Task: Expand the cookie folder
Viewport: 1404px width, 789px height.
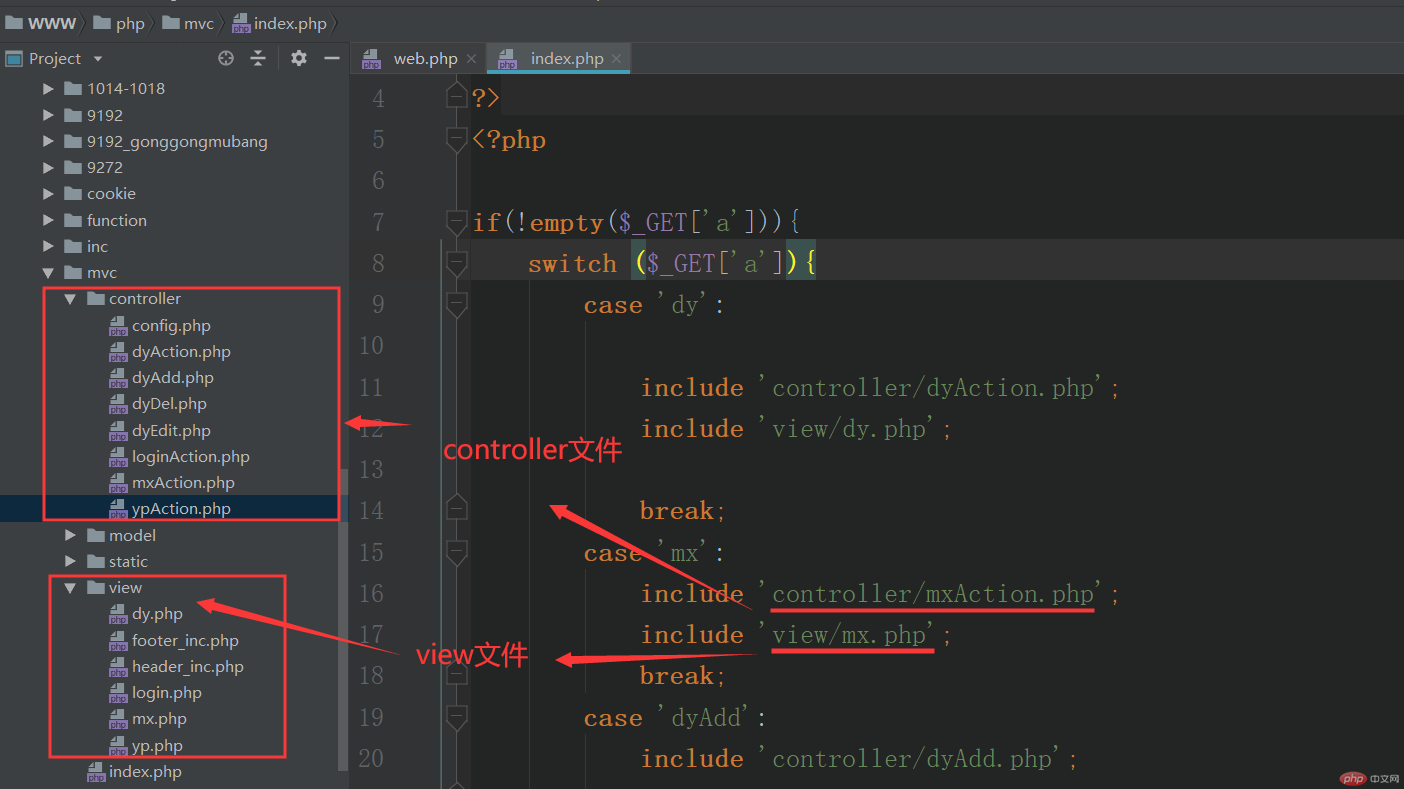Action: [48, 194]
